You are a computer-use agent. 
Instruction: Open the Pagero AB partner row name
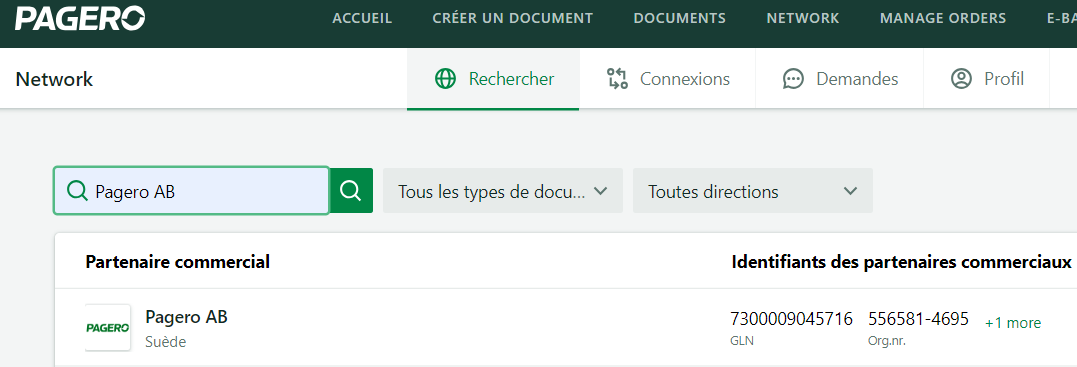pos(186,317)
